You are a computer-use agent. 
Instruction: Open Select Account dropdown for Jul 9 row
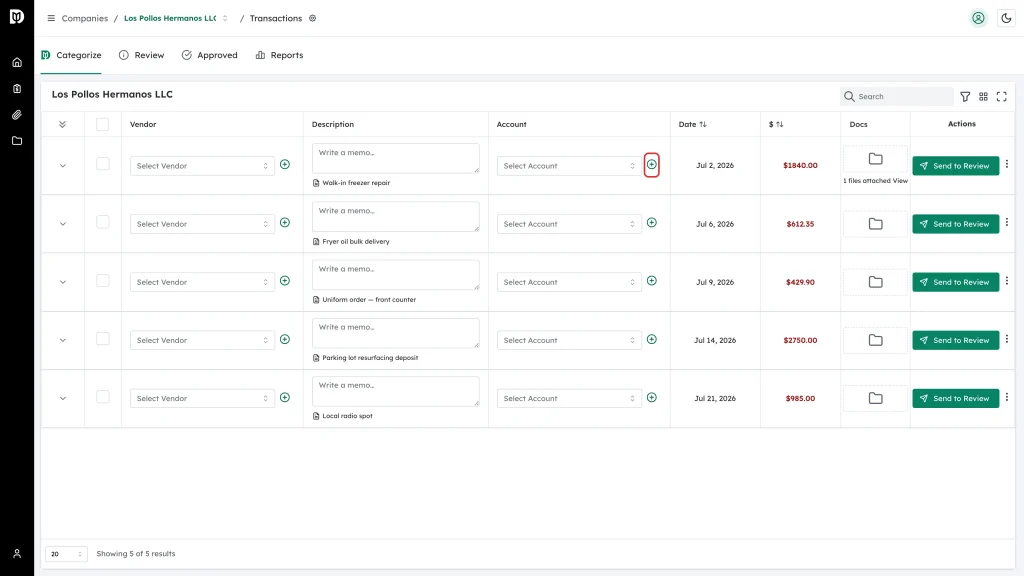tap(569, 282)
